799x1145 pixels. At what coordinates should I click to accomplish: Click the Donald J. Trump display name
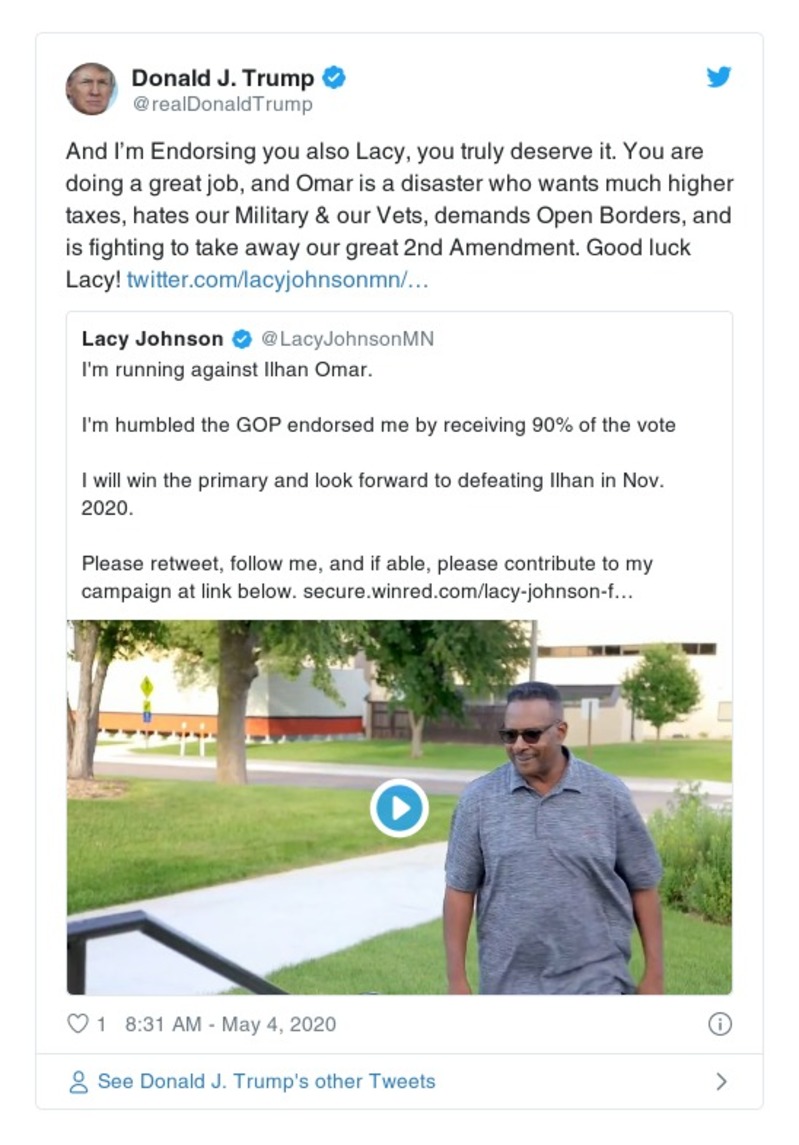point(222,77)
